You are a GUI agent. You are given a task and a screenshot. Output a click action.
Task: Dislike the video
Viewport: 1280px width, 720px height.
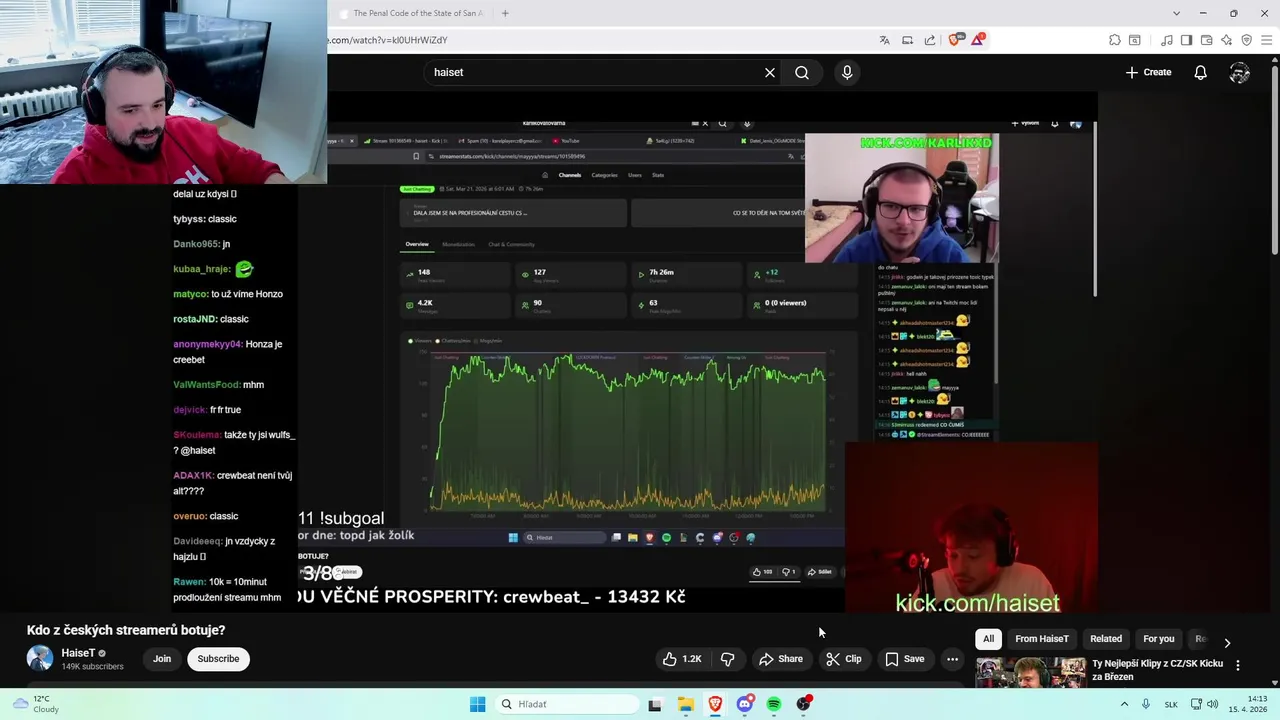click(727, 659)
